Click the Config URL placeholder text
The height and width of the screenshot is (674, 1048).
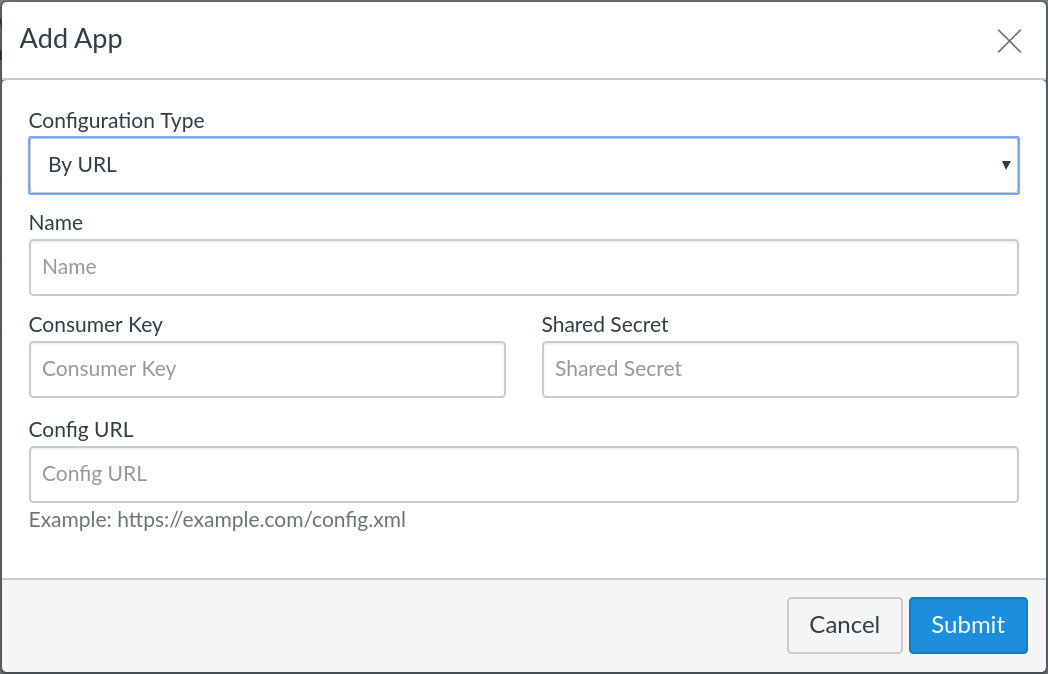click(95, 474)
